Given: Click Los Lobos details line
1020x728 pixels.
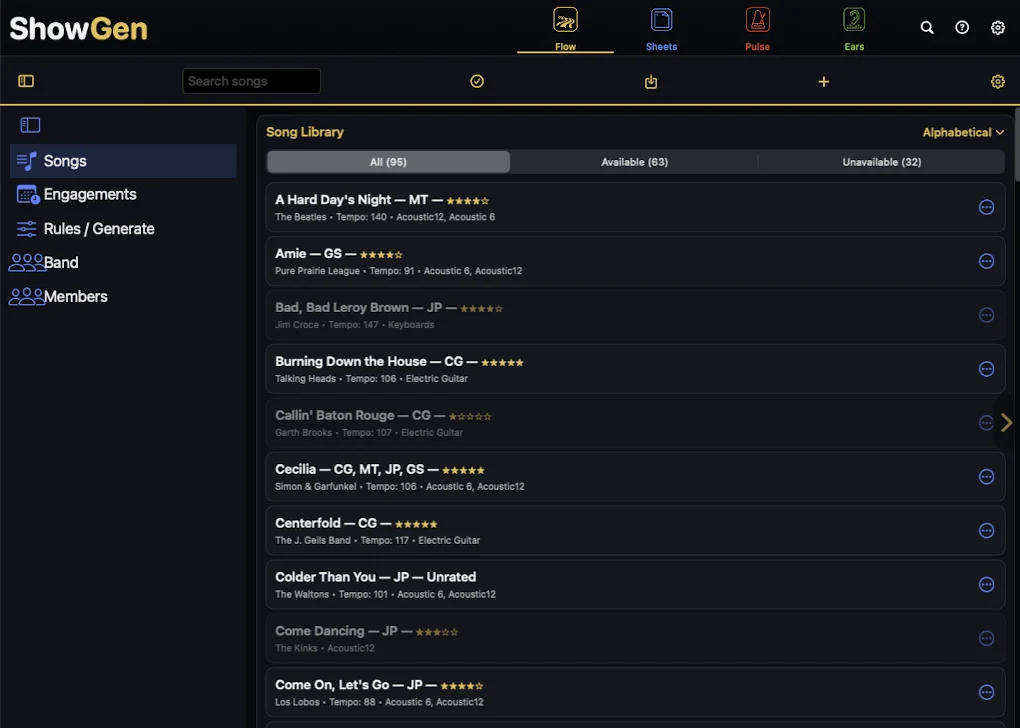Looking at the screenshot, I should (379, 703).
